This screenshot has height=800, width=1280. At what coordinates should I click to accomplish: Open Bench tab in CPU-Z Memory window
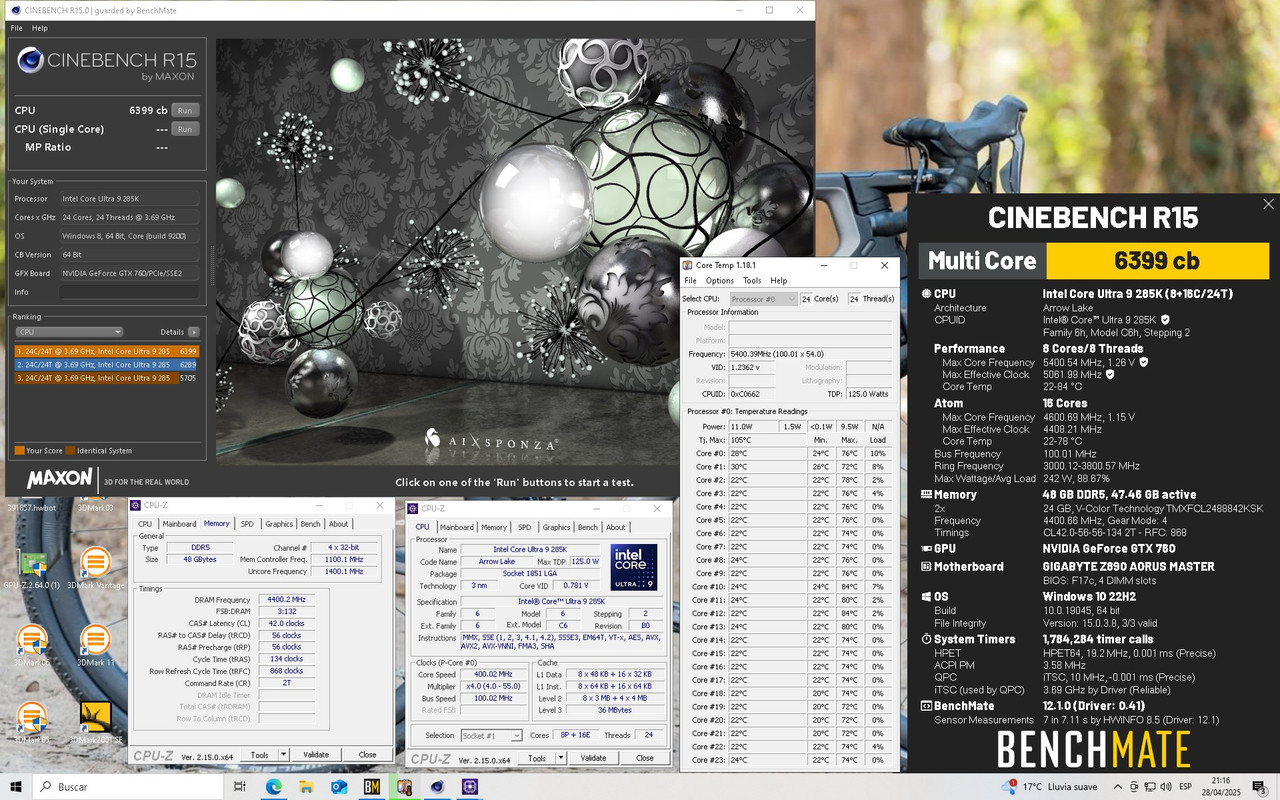coord(311,524)
